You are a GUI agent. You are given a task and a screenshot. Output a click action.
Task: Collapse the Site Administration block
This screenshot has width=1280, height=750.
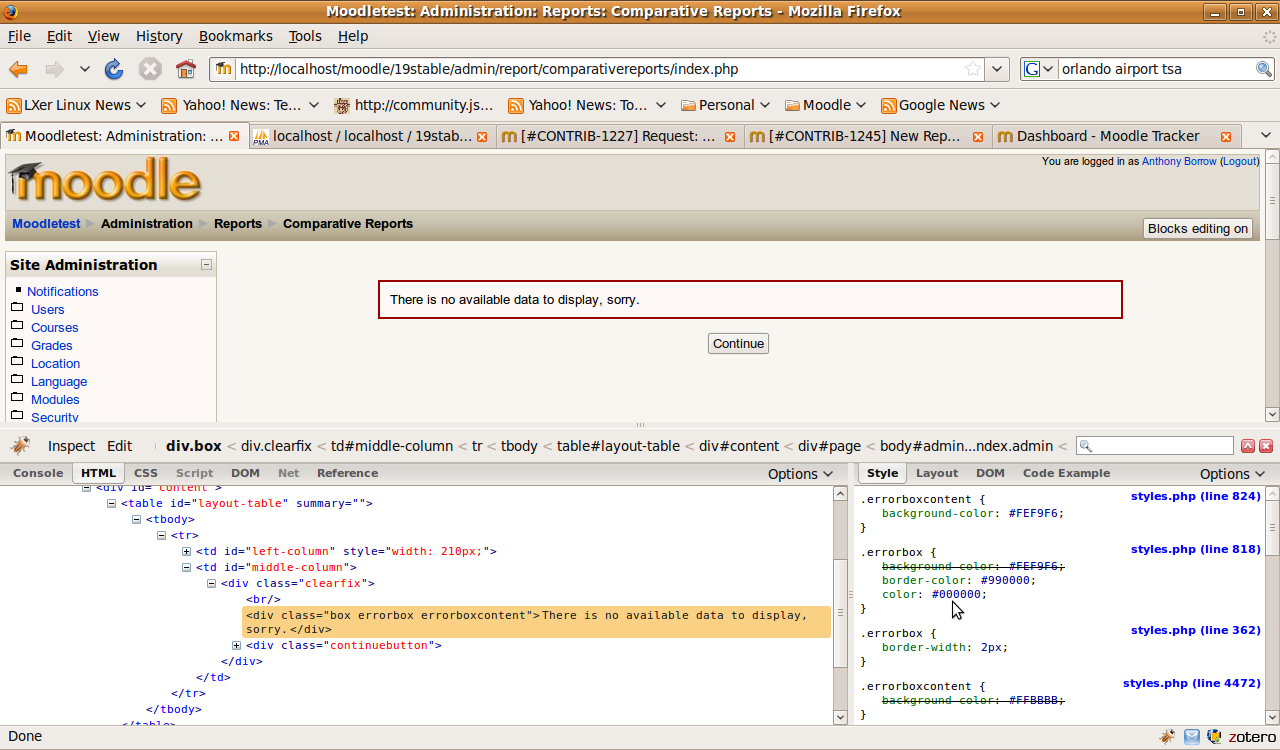pos(206,265)
